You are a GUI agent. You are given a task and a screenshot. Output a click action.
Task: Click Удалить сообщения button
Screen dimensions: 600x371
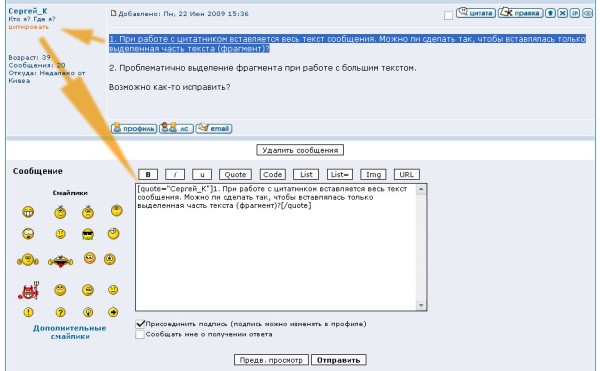click(300, 150)
